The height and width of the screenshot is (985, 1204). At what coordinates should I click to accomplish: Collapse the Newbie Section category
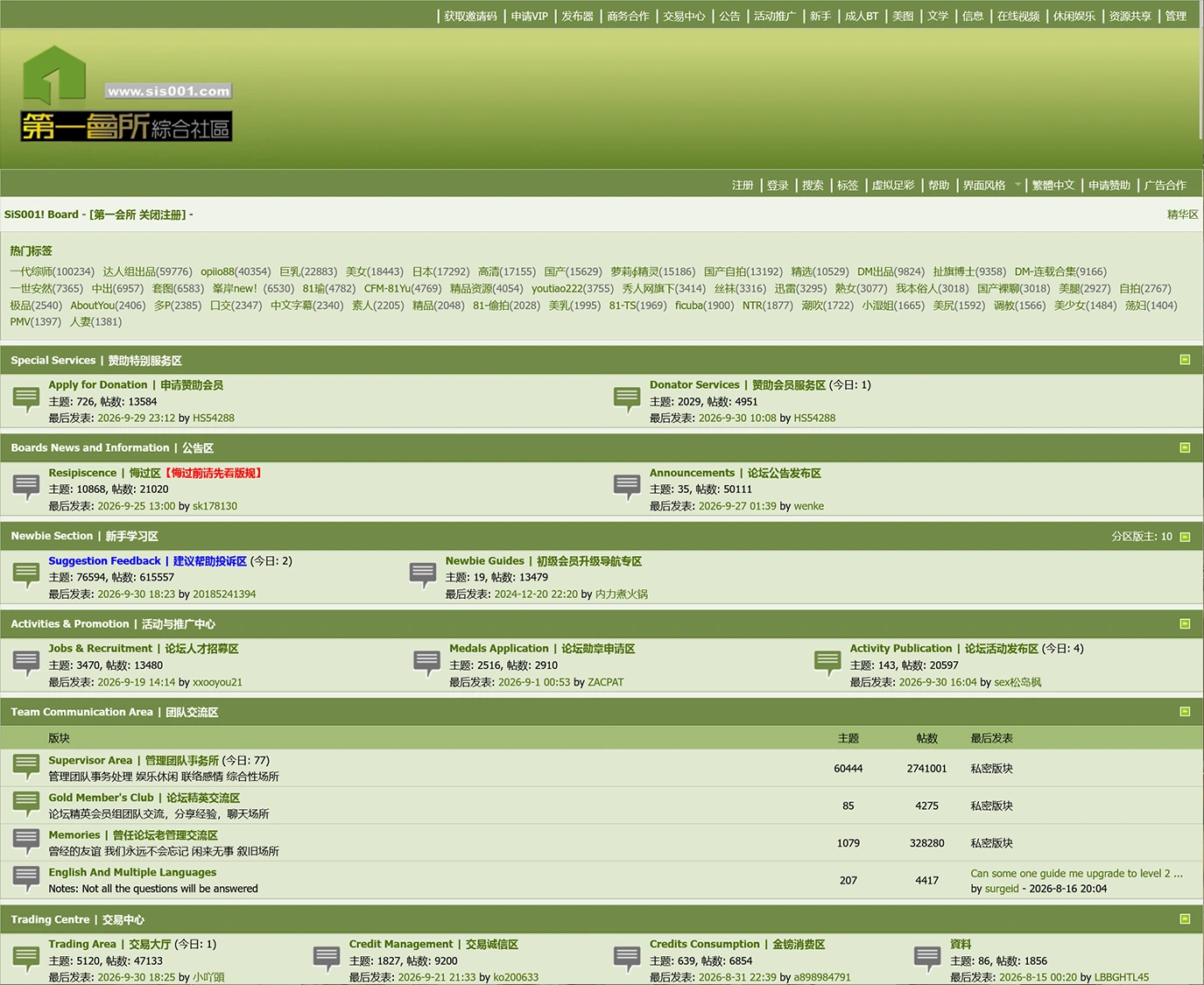point(1185,537)
